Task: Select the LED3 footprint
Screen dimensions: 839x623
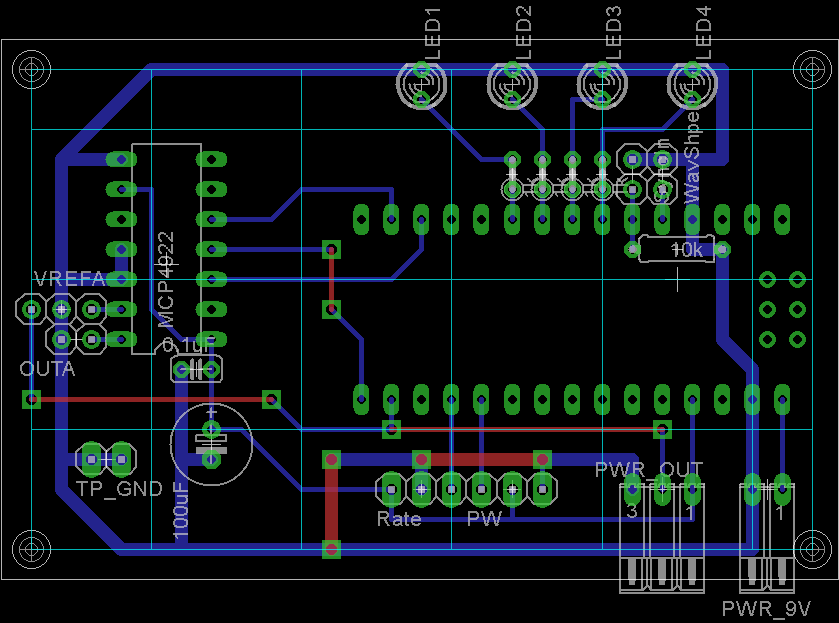Action: coord(601,83)
